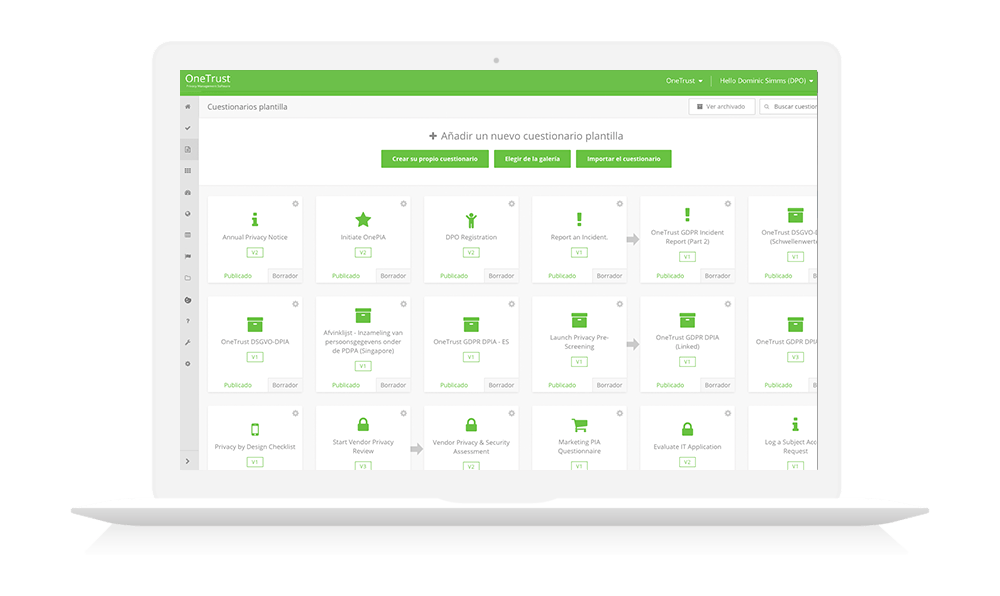
Task: Select Publicado tab on Launch Privacy Pre-Screening
Action: (562, 385)
